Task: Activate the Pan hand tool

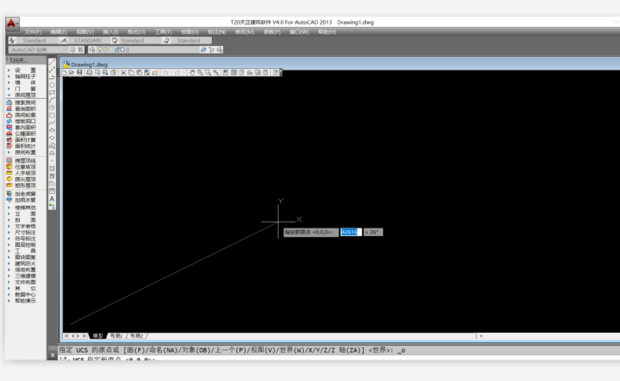Action: tap(192, 72)
